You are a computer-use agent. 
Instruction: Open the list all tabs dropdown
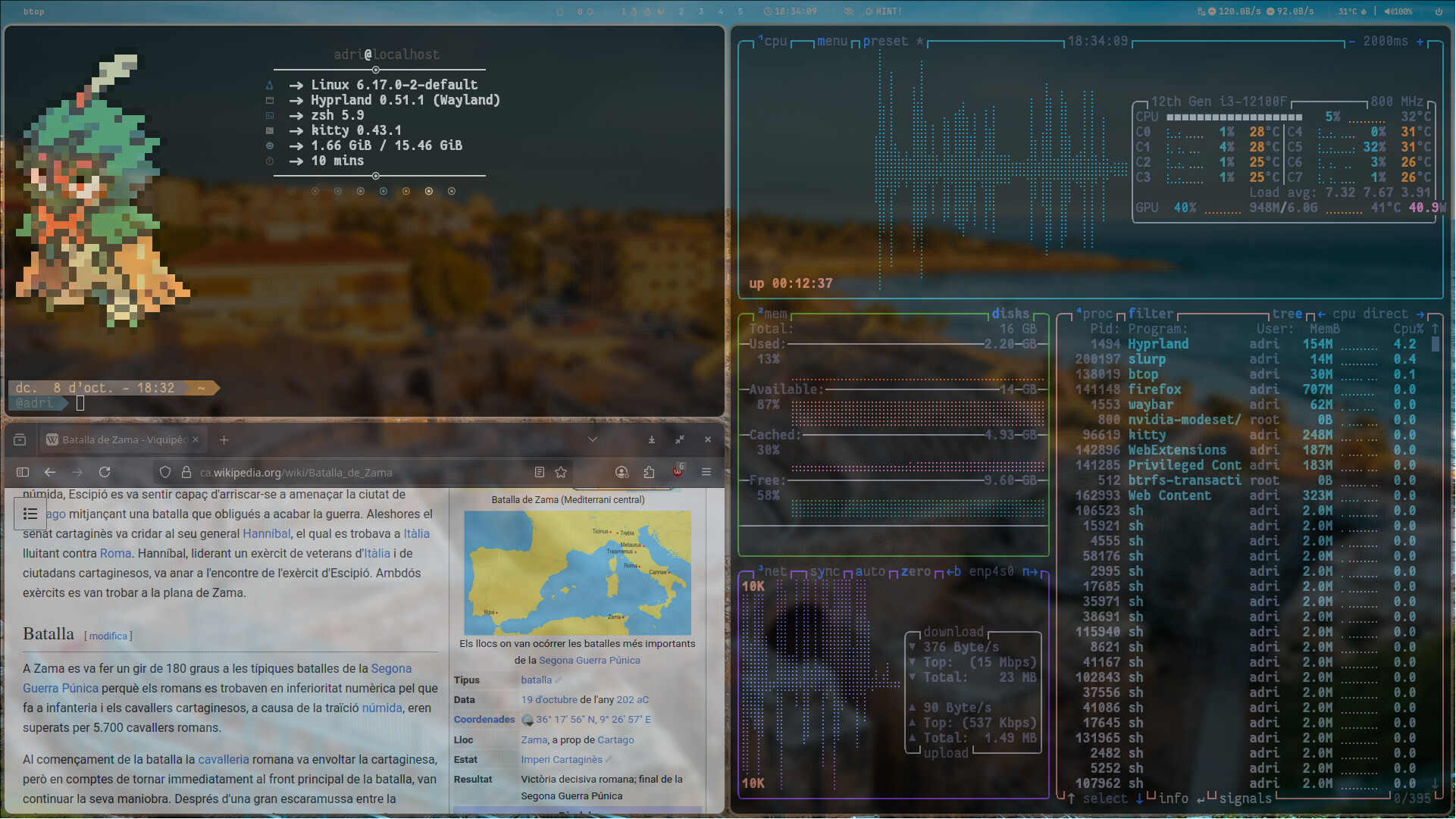pyautogui.click(x=593, y=440)
